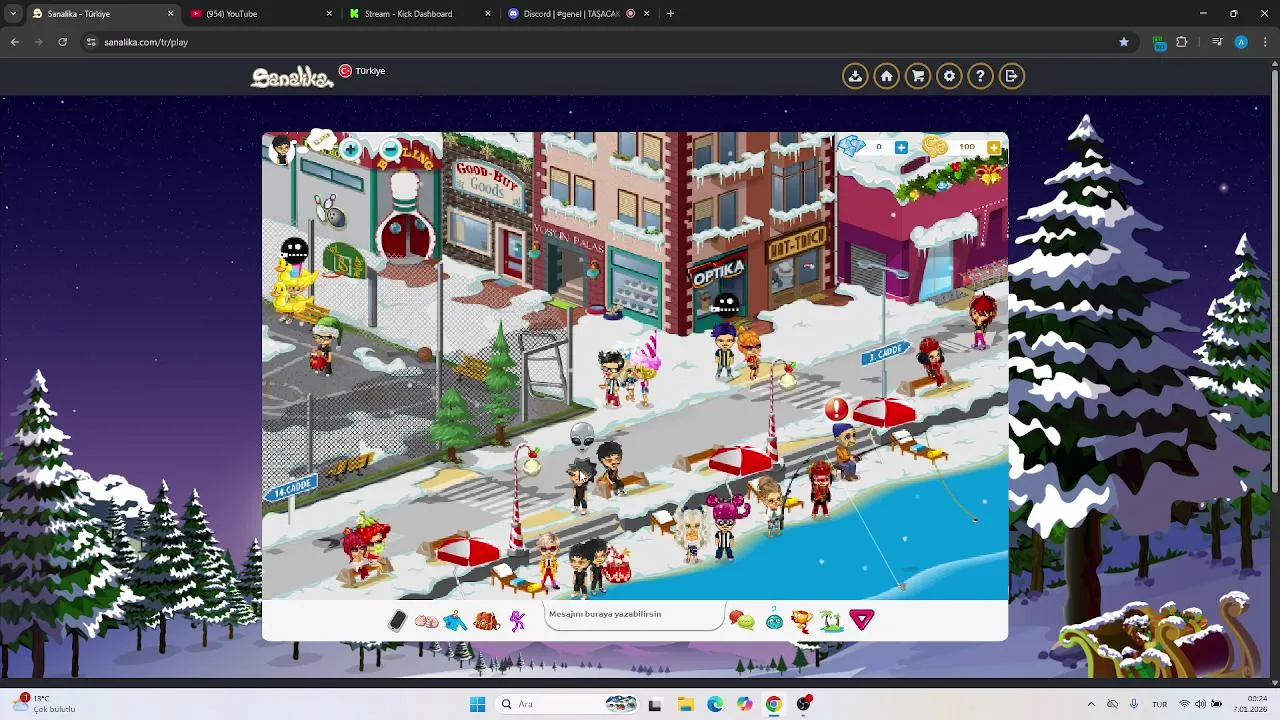
Task: Click the gold coins currency icon
Action: 935,147
